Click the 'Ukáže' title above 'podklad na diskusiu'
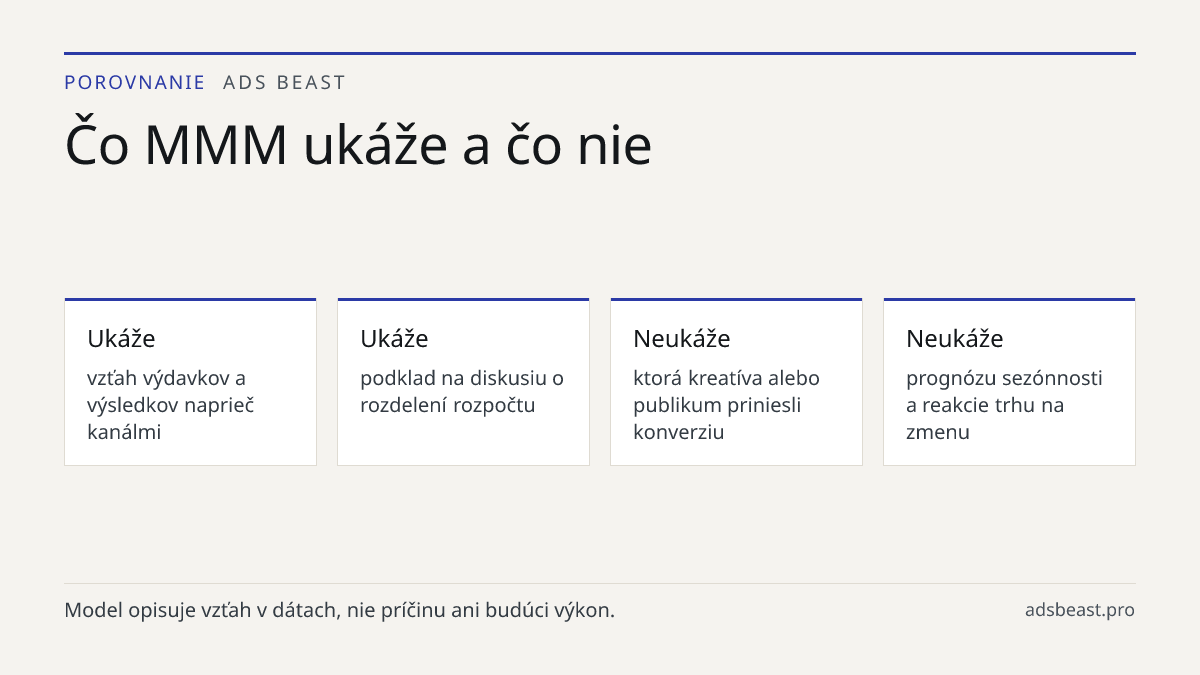Viewport: 1200px width, 675px height. coord(394,339)
